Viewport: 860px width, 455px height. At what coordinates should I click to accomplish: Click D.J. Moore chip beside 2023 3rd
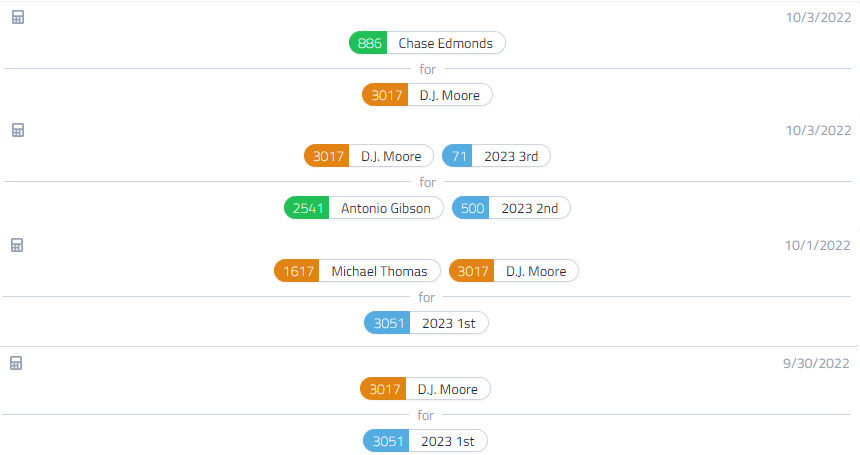(x=369, y=156)
